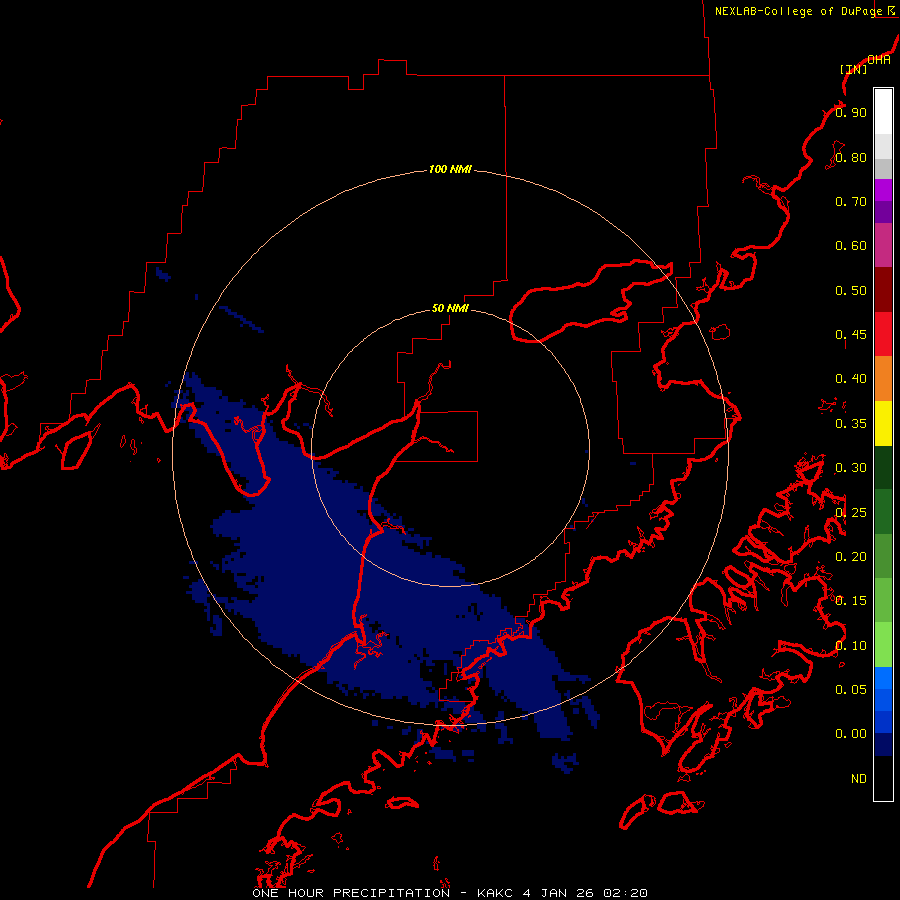Viewport: 900px width, 900px height.
Task: Click the yellow 0.35 legend swatch
Action: click(883, 423)
